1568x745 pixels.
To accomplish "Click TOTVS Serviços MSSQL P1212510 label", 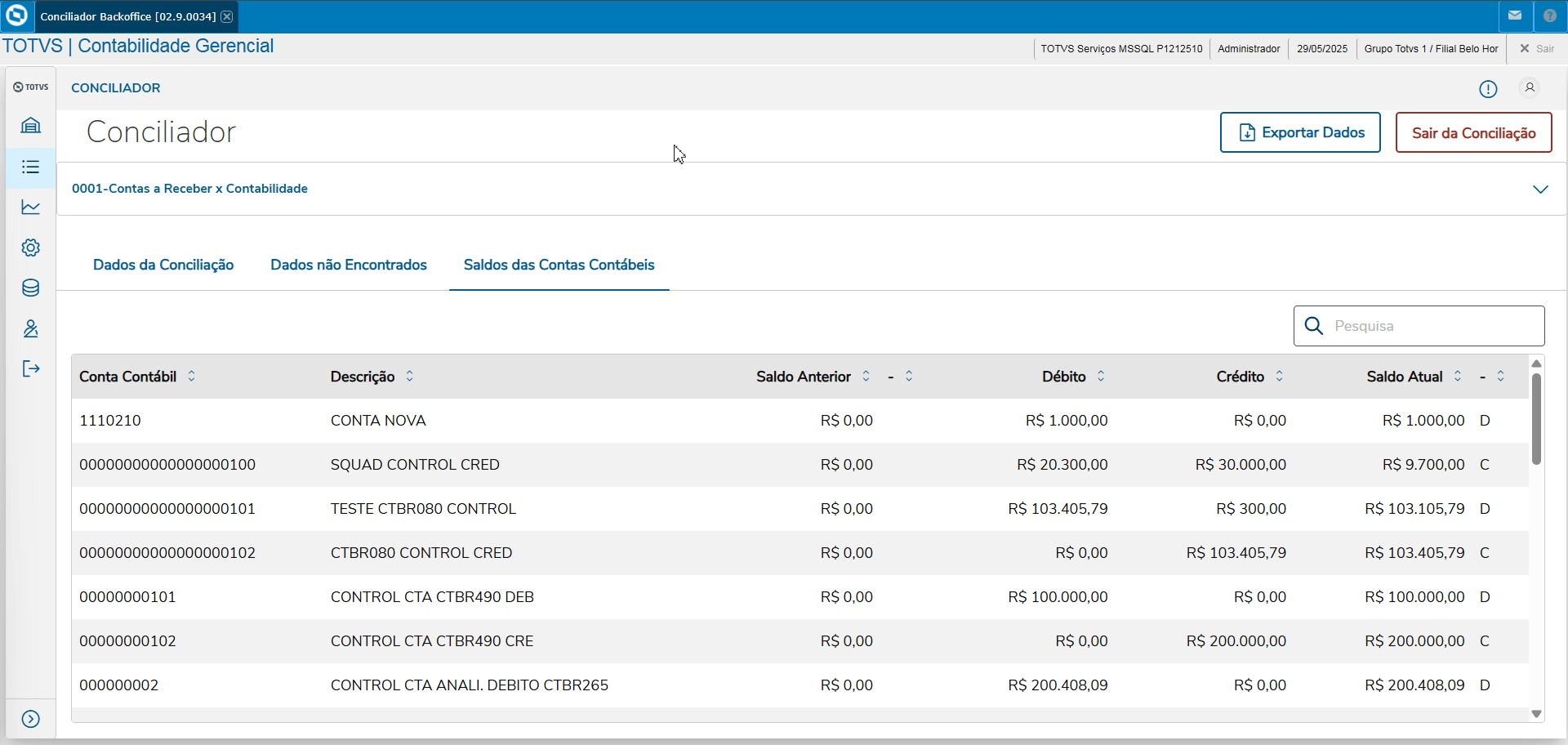I will click(x=1121, y=49).
